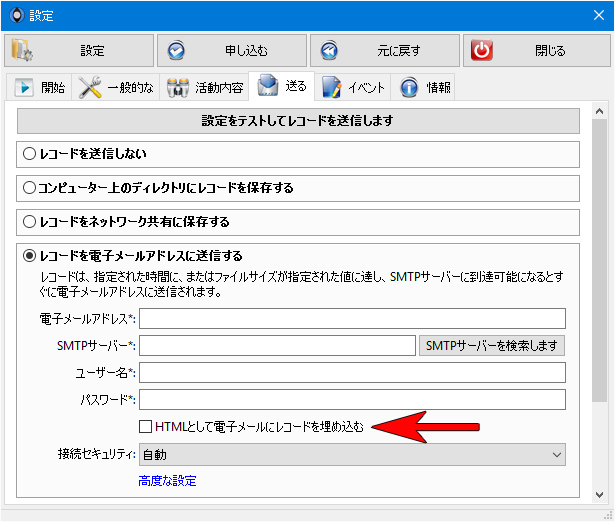Click the 電子メールアドレス input field
This screenshot has height=522, width=615.
click(x=352, y=318)
